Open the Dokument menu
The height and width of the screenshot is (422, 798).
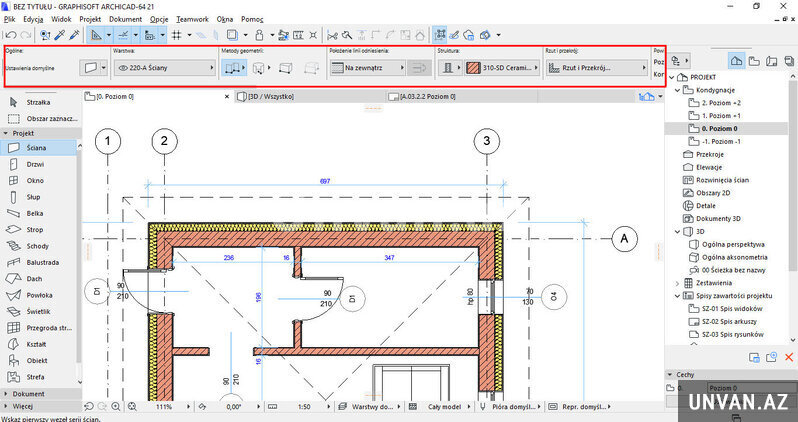(x=126, y=19)
